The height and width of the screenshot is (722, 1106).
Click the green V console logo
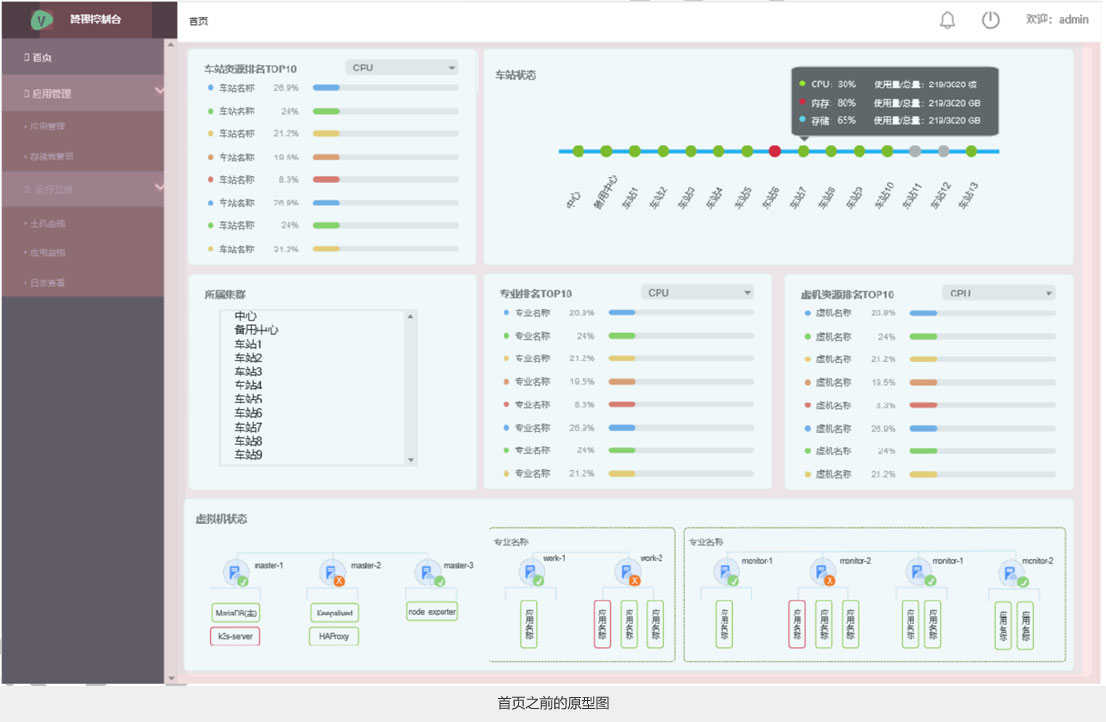tap(41, 19)
